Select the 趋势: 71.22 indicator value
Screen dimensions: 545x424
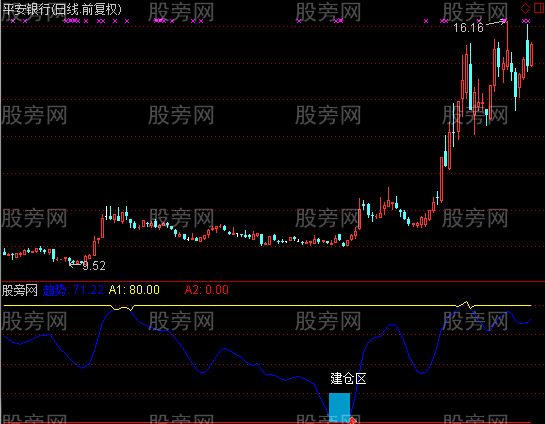coord(73,290)
